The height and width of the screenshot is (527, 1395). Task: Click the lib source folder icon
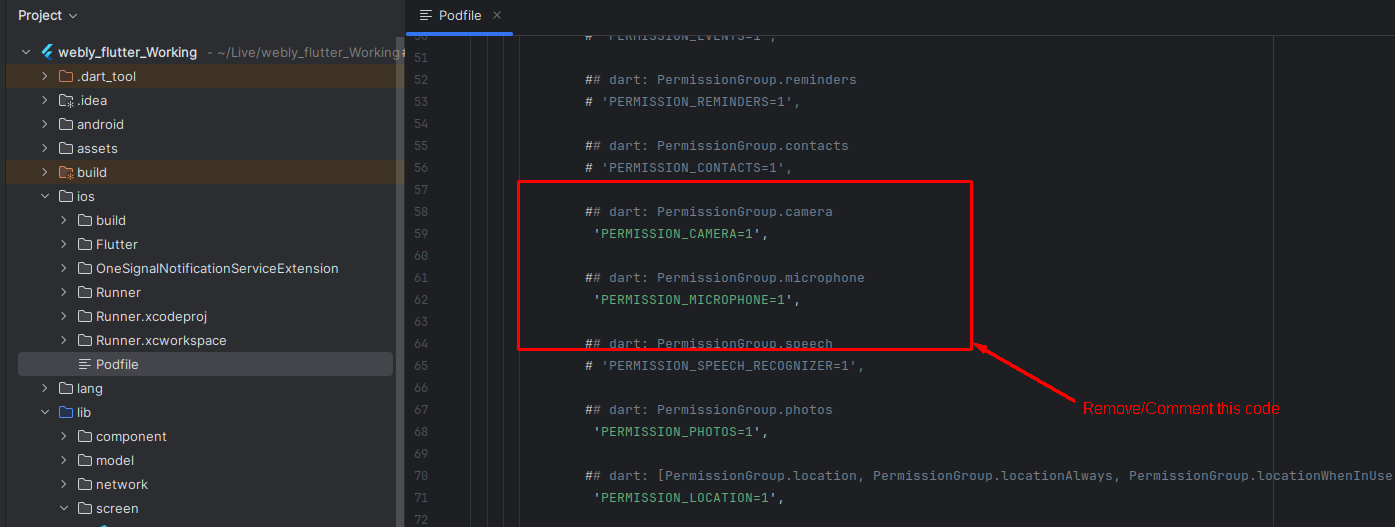[x=66, y=413]
